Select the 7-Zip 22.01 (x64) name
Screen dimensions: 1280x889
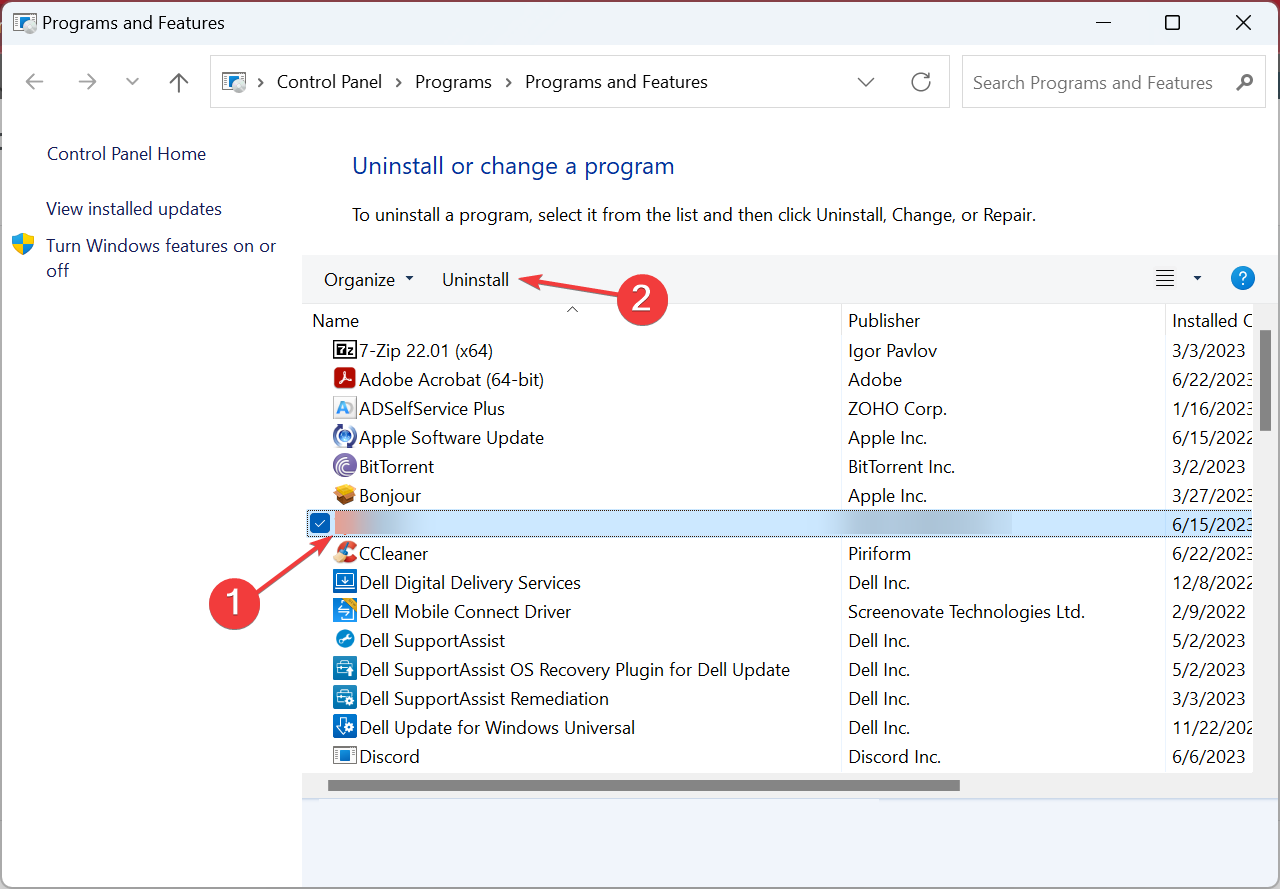coord(426,351)
